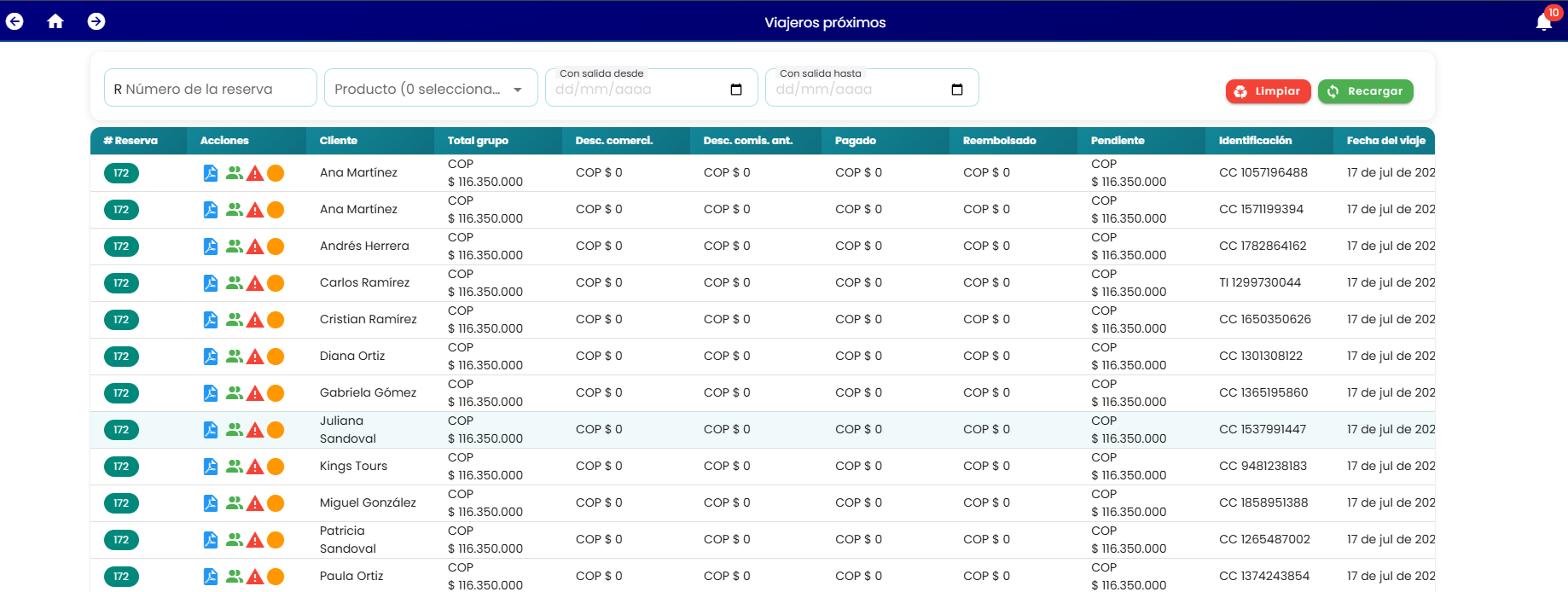Click orange status circle for Gabriela Gómez
The height and width of the screenshot is (592, 1568).
(276, 393)
